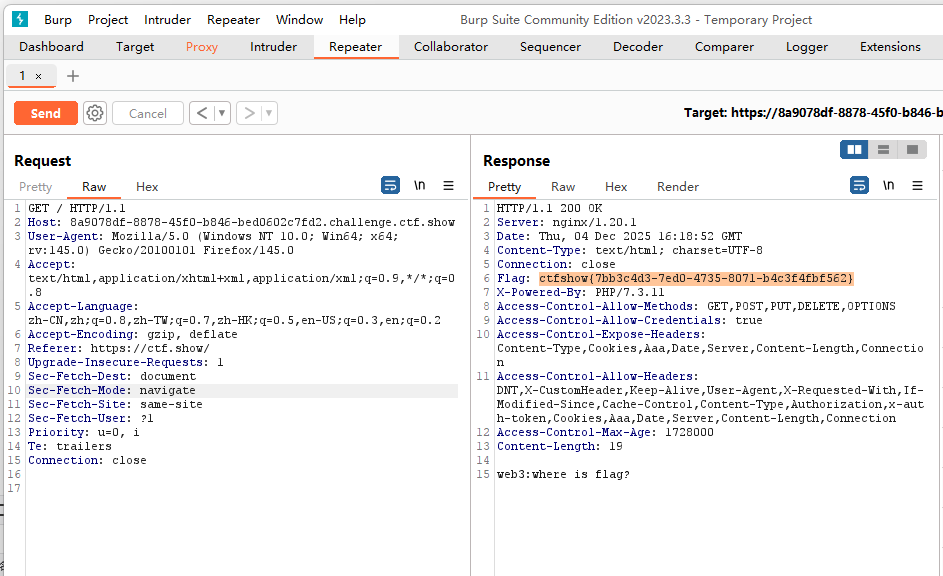Screen dimensions: 943x576
Task: Click the Burp Suite logo icon
Action: click(20, 19)
